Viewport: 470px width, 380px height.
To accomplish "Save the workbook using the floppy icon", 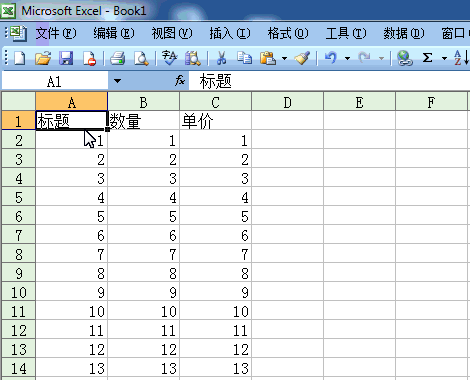I will click(x=66, y=58).
